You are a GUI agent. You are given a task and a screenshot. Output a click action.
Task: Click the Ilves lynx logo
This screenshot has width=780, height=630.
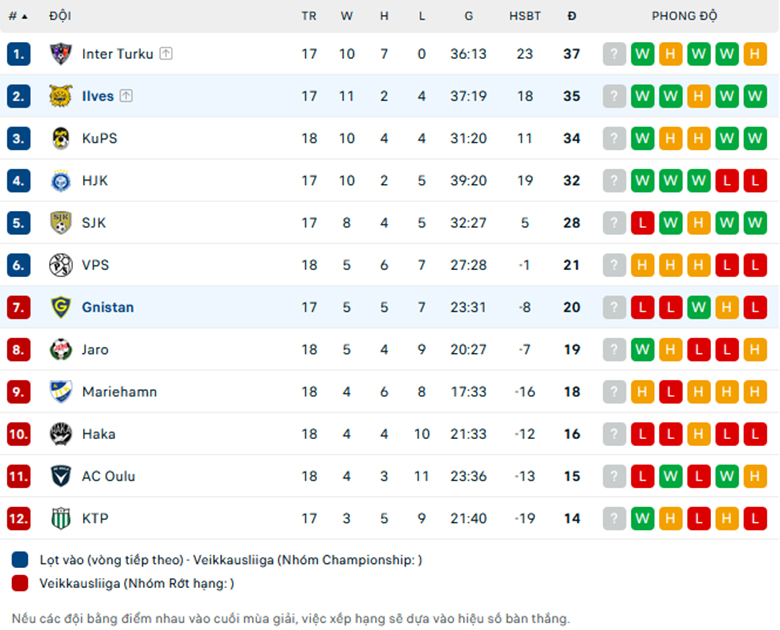(61, 96)
